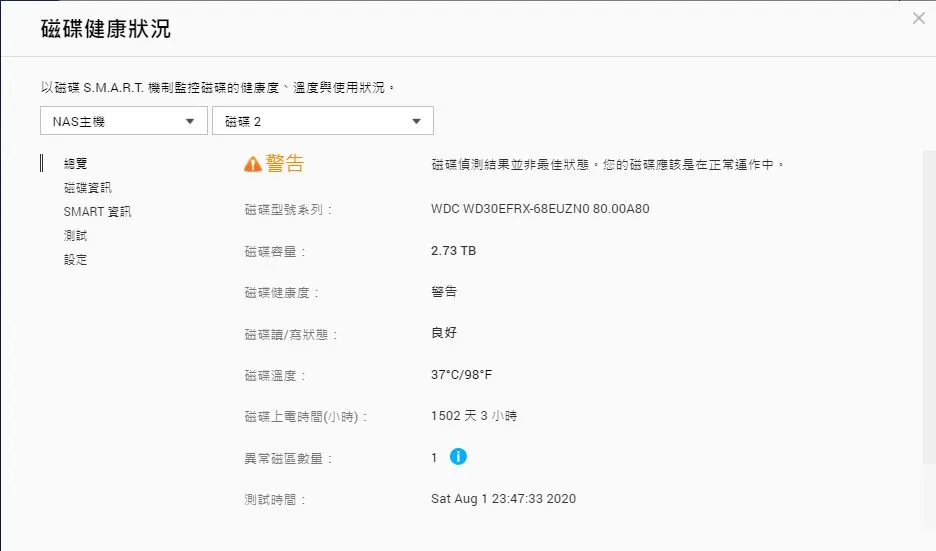Click the S.M.A.R.T. description sentence
Screen dimensions: 936x551
tap(218, 88)
